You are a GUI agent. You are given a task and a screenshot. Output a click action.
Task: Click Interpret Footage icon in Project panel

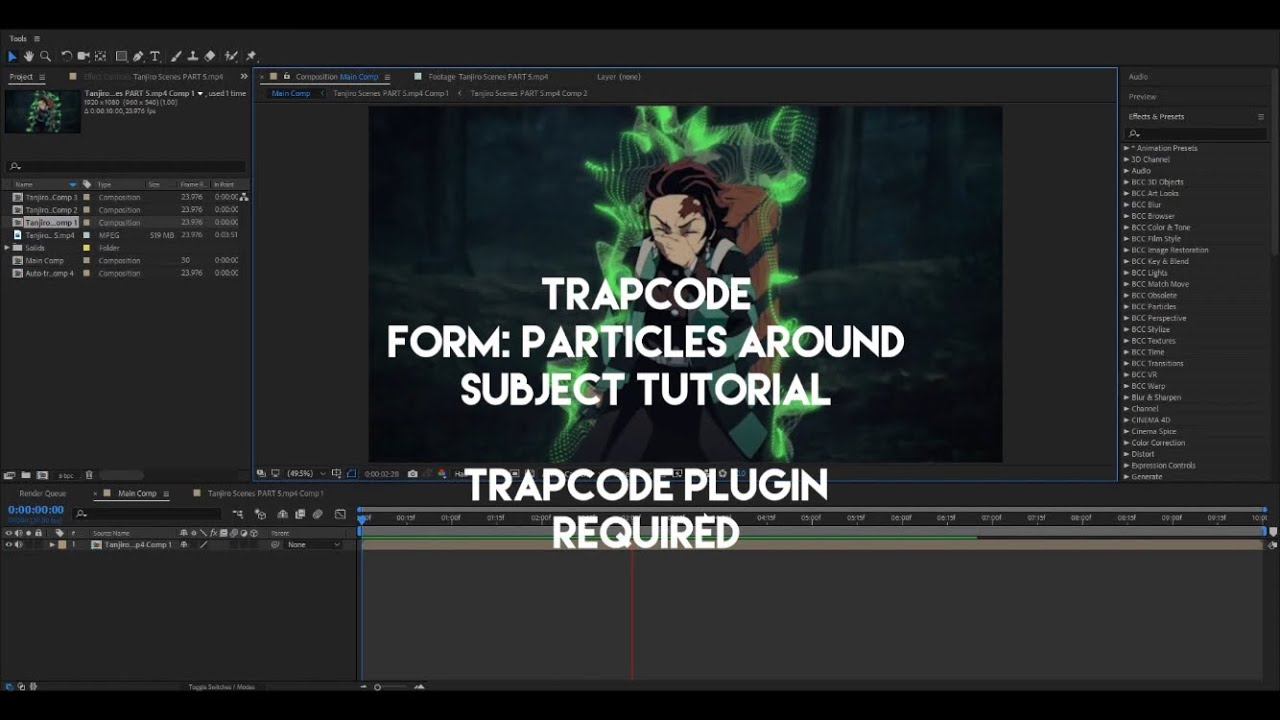coord(9,475)
